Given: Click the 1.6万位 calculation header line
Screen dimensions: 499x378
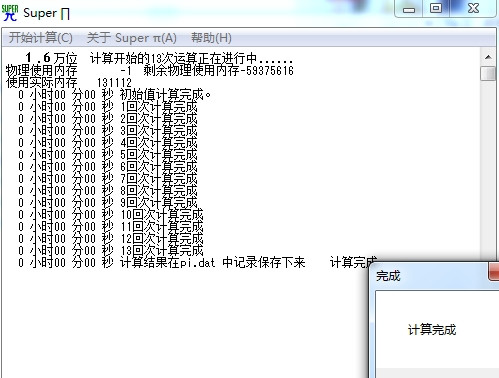Looking at the screenshot, I should 159,58.
